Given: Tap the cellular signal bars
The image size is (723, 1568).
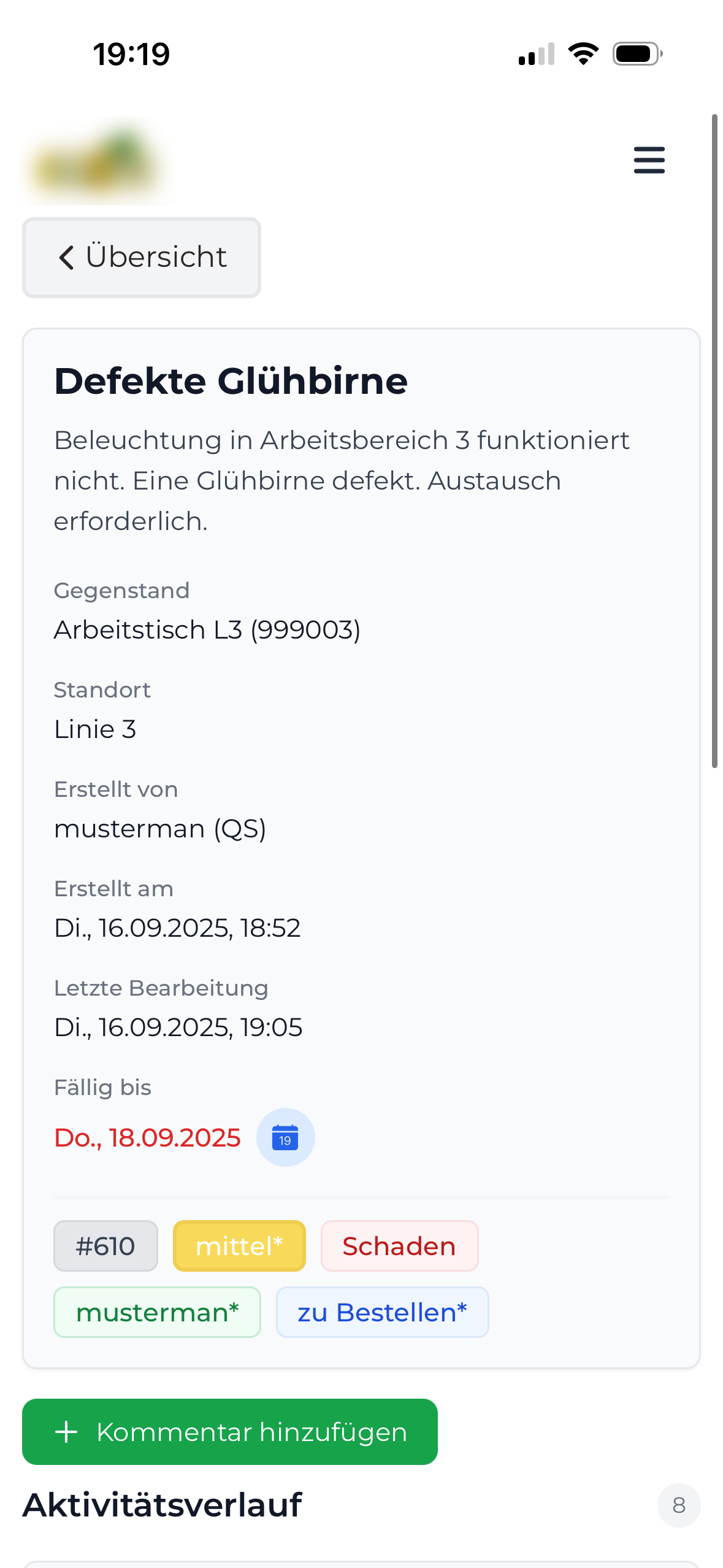Looking at the screenshot, I should pos(537,54).
